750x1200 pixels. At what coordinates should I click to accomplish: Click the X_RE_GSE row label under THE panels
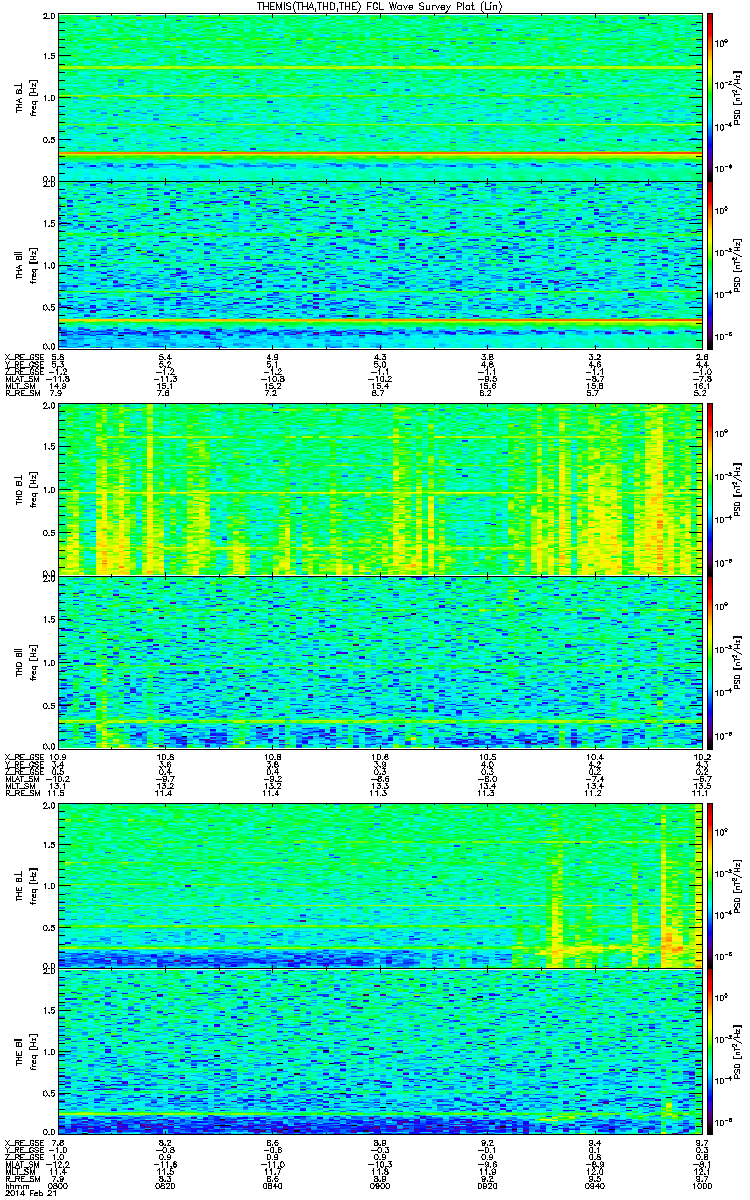click(23, 1143)
